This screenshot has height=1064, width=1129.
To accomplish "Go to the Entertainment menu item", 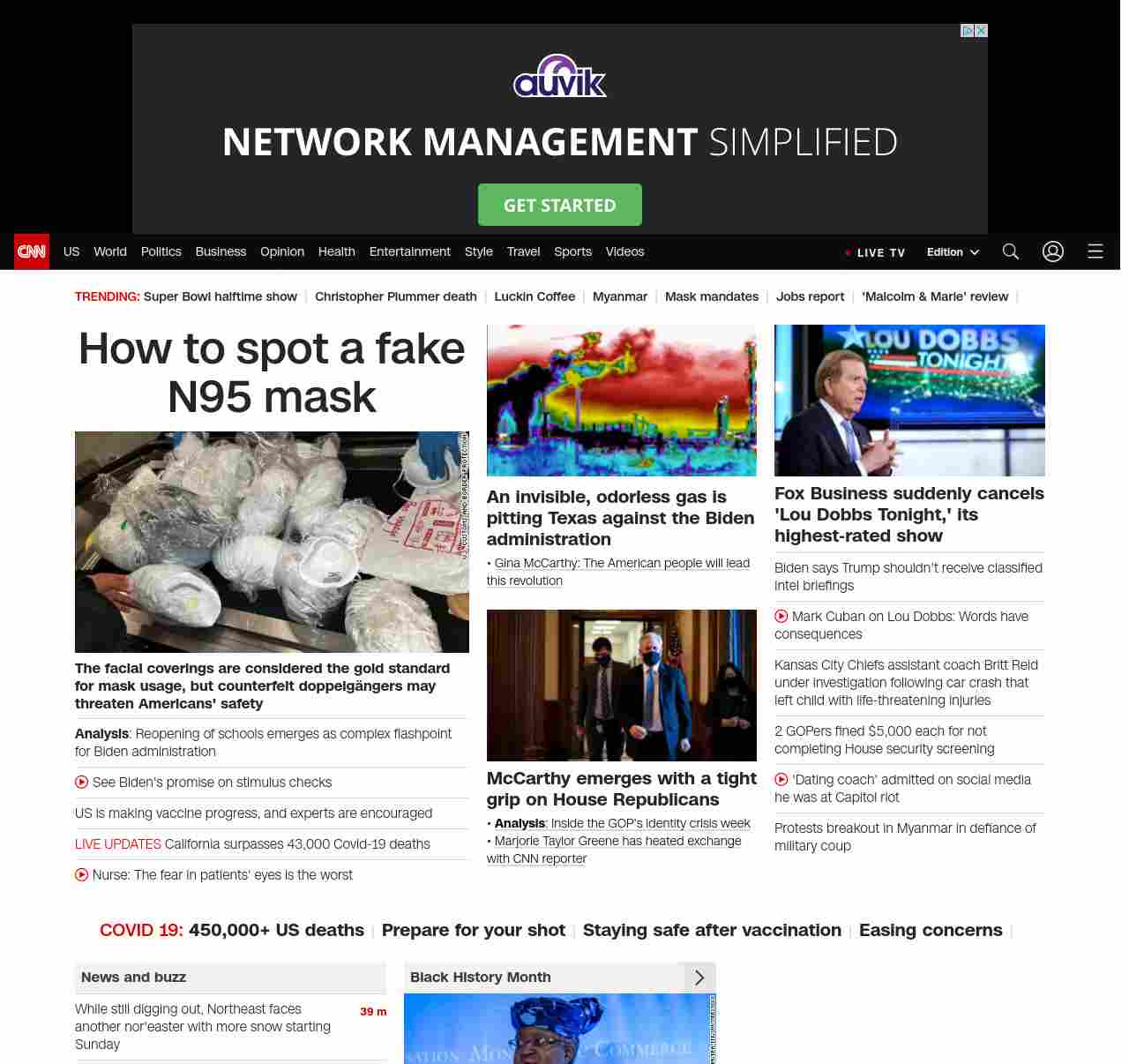I will point(410,251).
